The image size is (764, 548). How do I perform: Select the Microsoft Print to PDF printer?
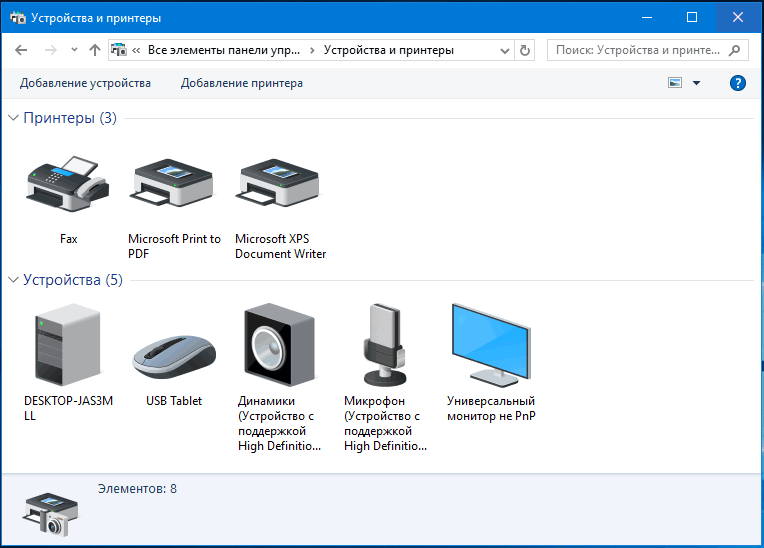pyautogui.click(x=172, y=184)
